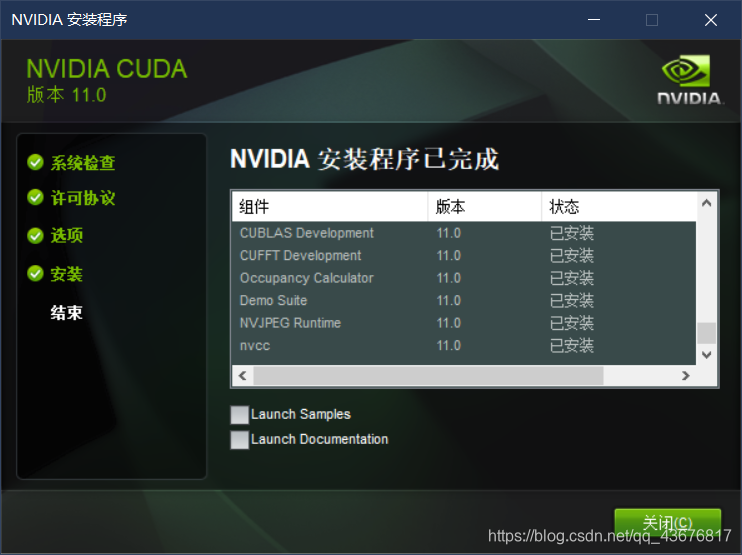Click the vertical scrollbar thumb
Image resolution: width=742 pixels, height=555 pixels.
707,333
